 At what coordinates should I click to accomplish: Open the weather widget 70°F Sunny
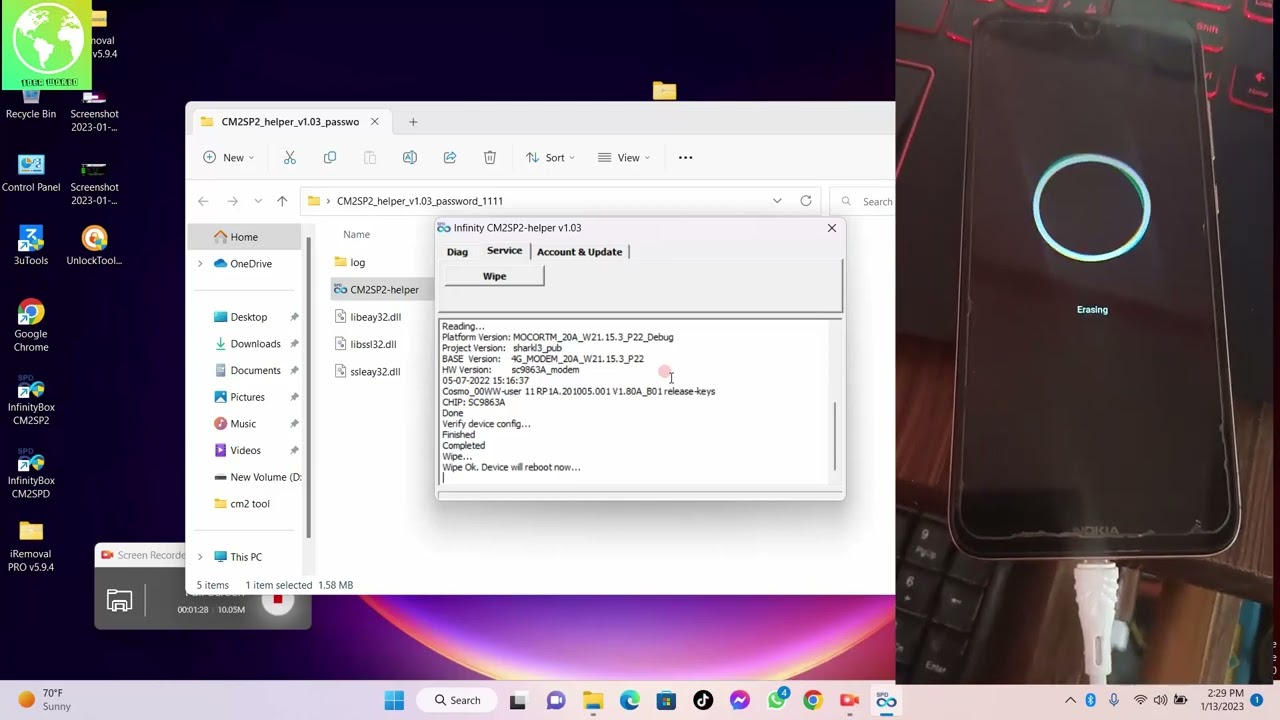[44, 700]
